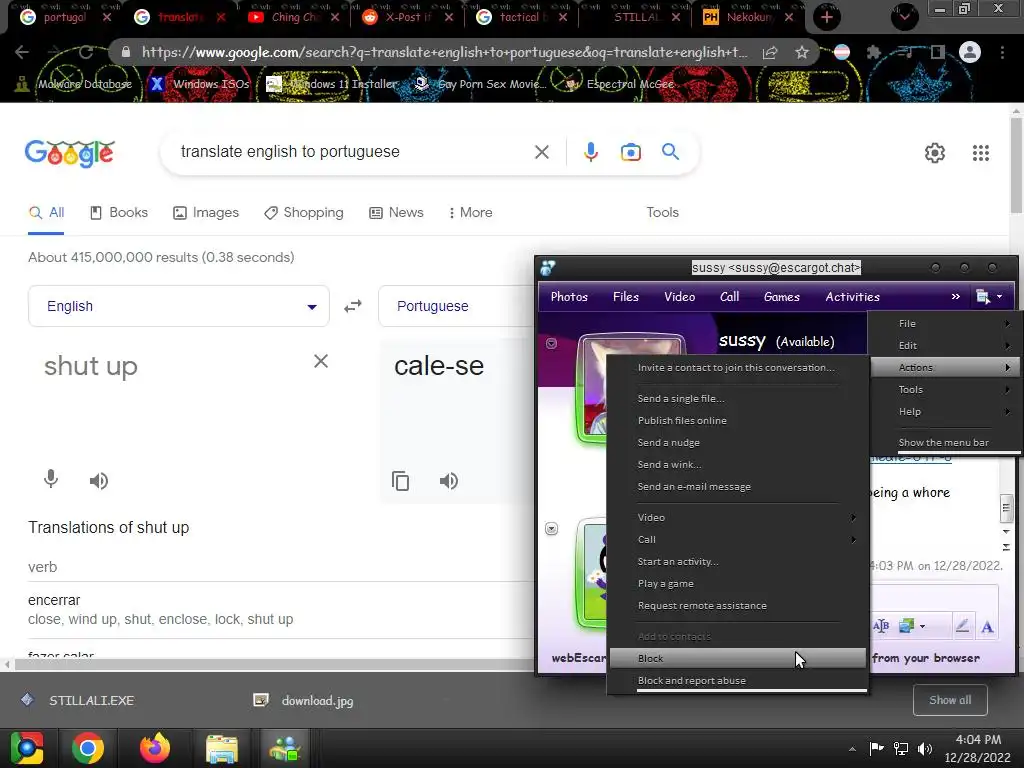
Task: Click the blue search magnifier icon
Action: (670, 152)
